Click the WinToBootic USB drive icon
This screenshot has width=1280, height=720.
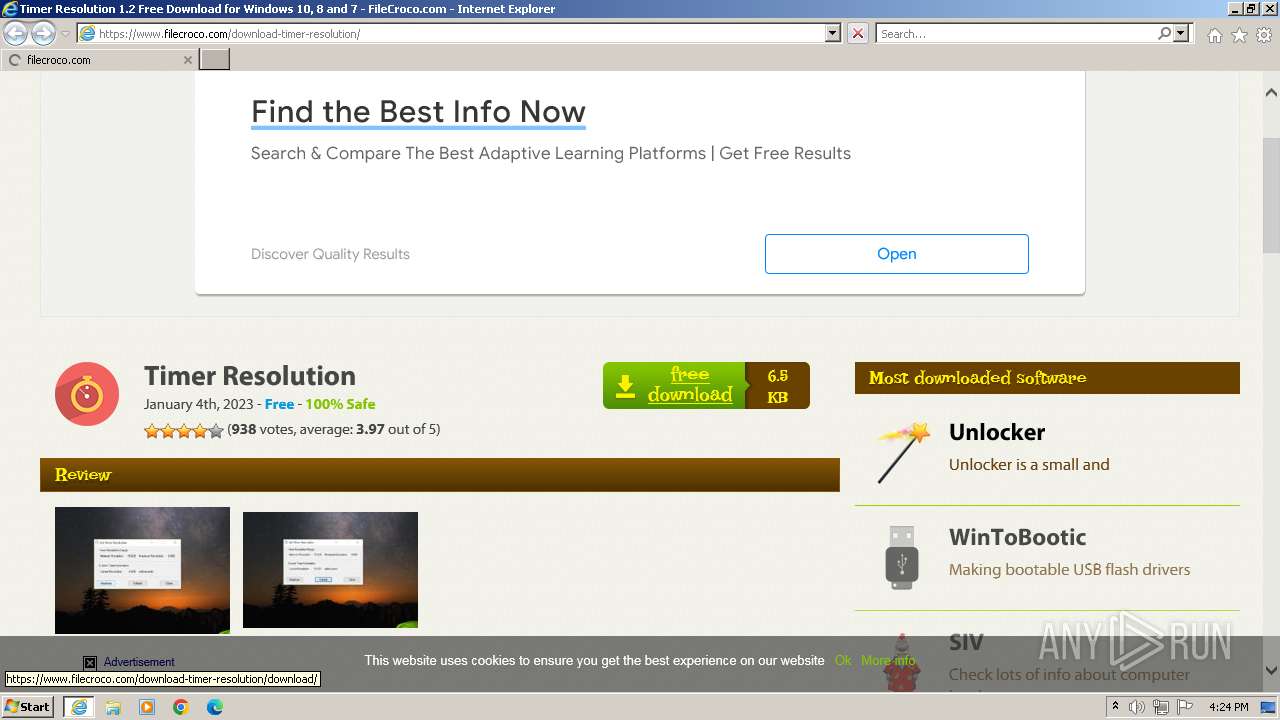pos(901,557)
